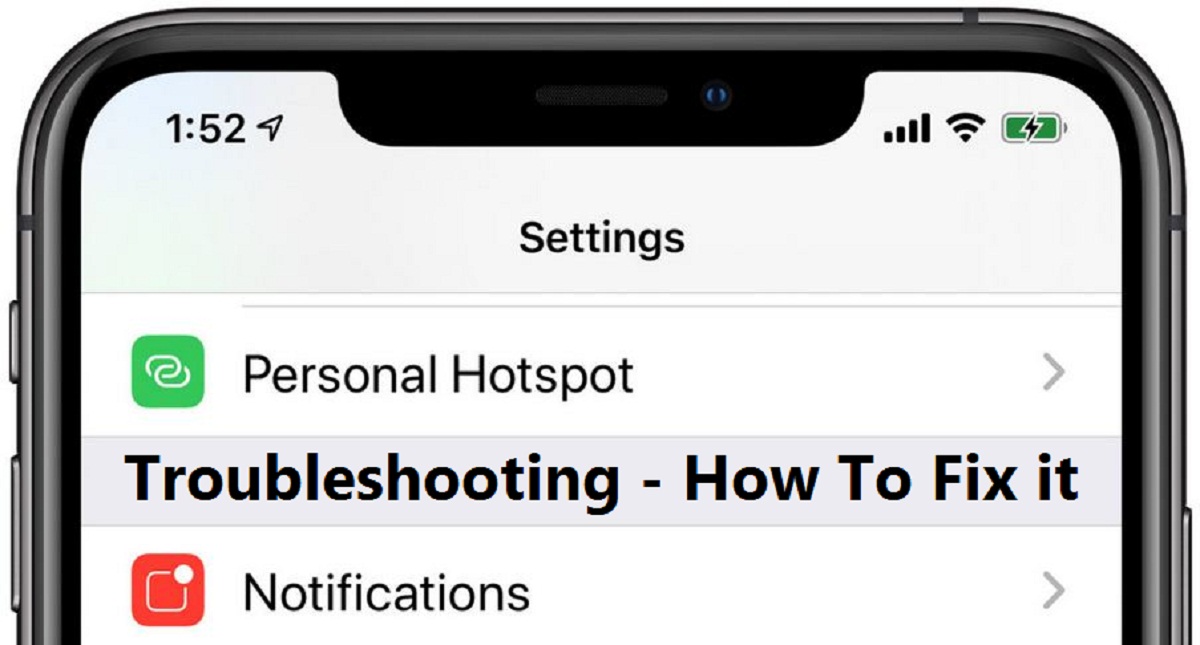The height and width of the screenshot is (645, 1200).
Task: Open the Notifications settings label
Action: point(386,593)
